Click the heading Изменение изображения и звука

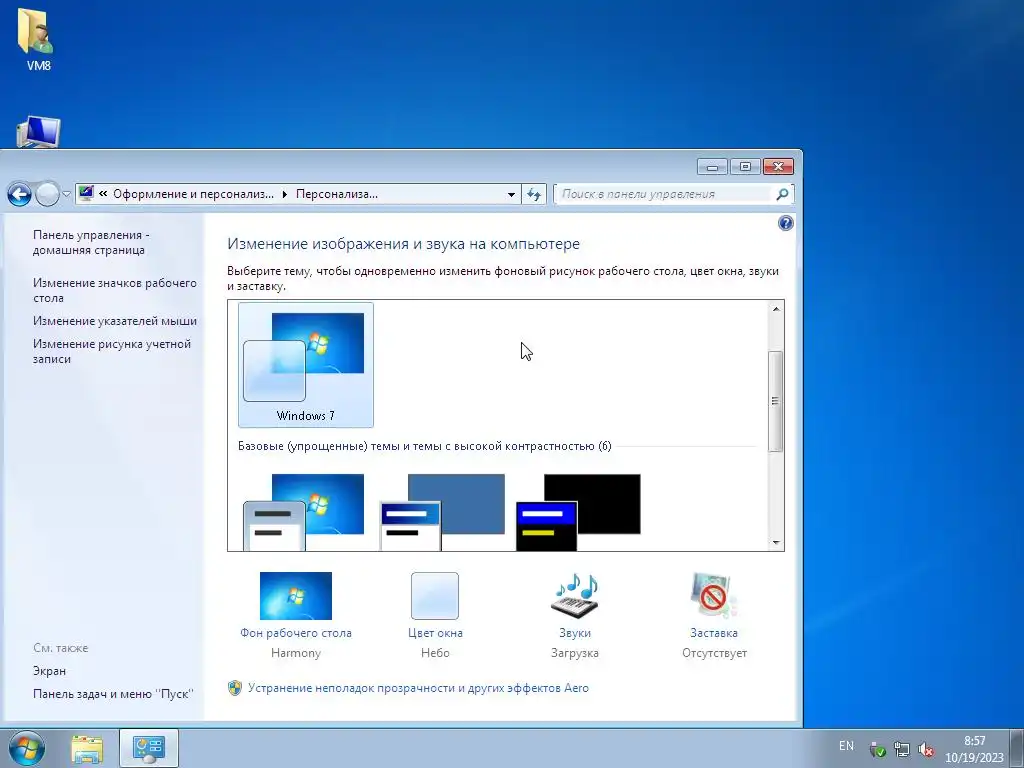pos(404,244)
